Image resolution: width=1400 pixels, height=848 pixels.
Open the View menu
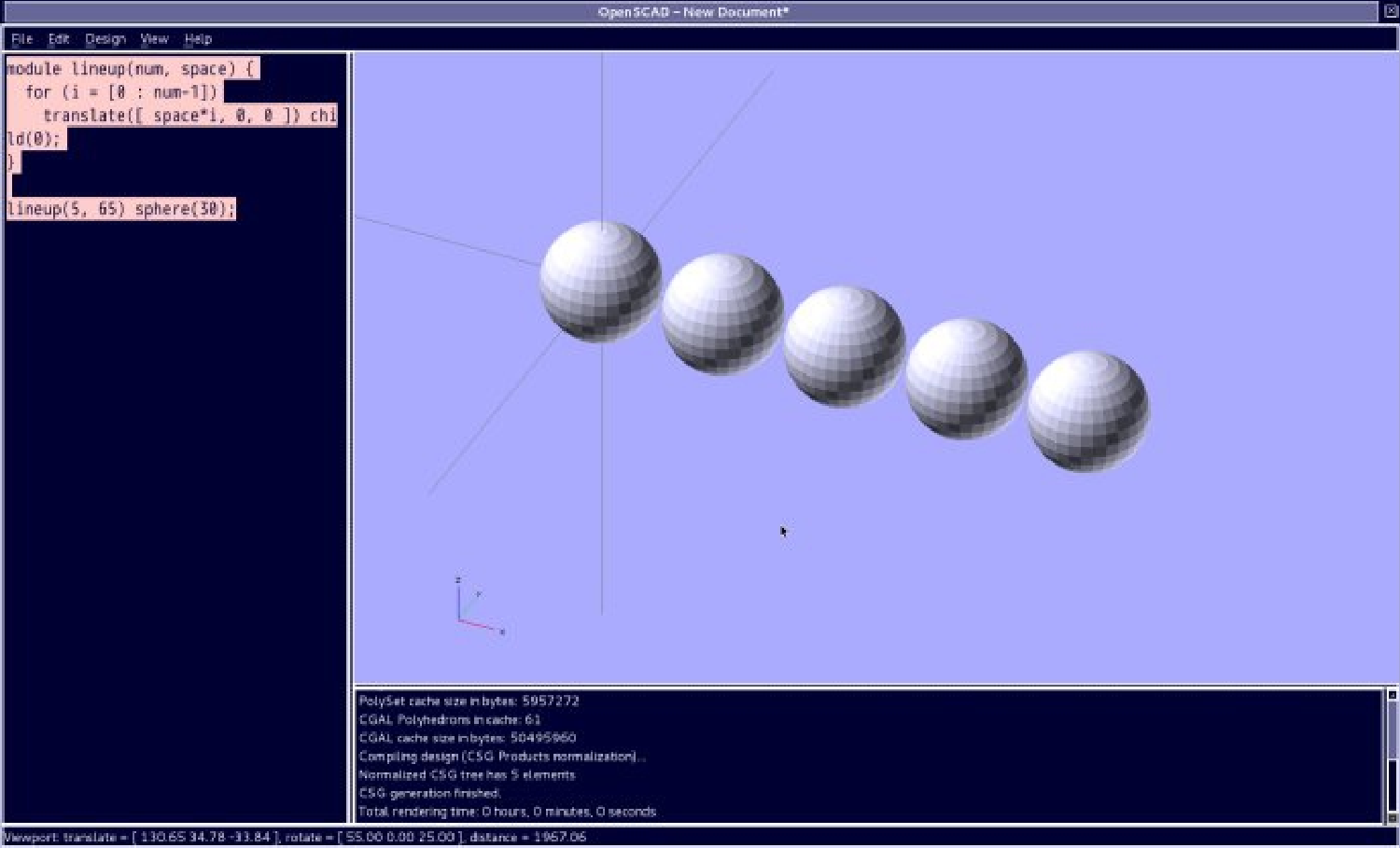154,39
